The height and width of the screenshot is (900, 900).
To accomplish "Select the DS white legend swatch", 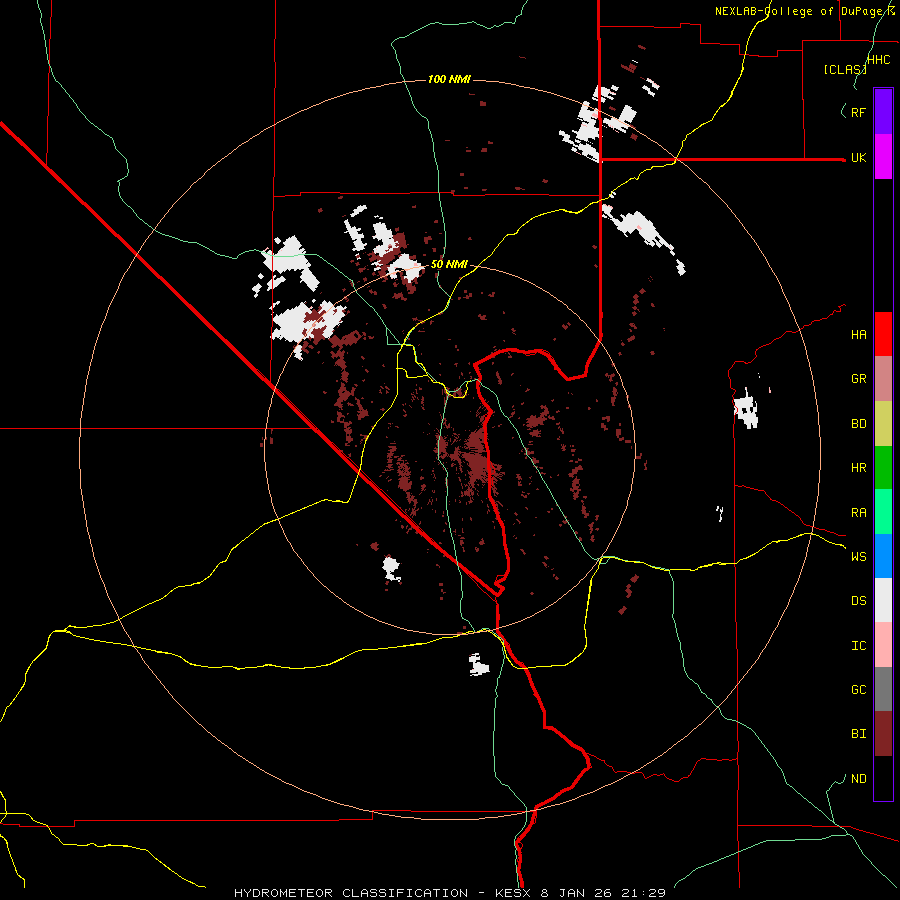I will click(883, 600).
